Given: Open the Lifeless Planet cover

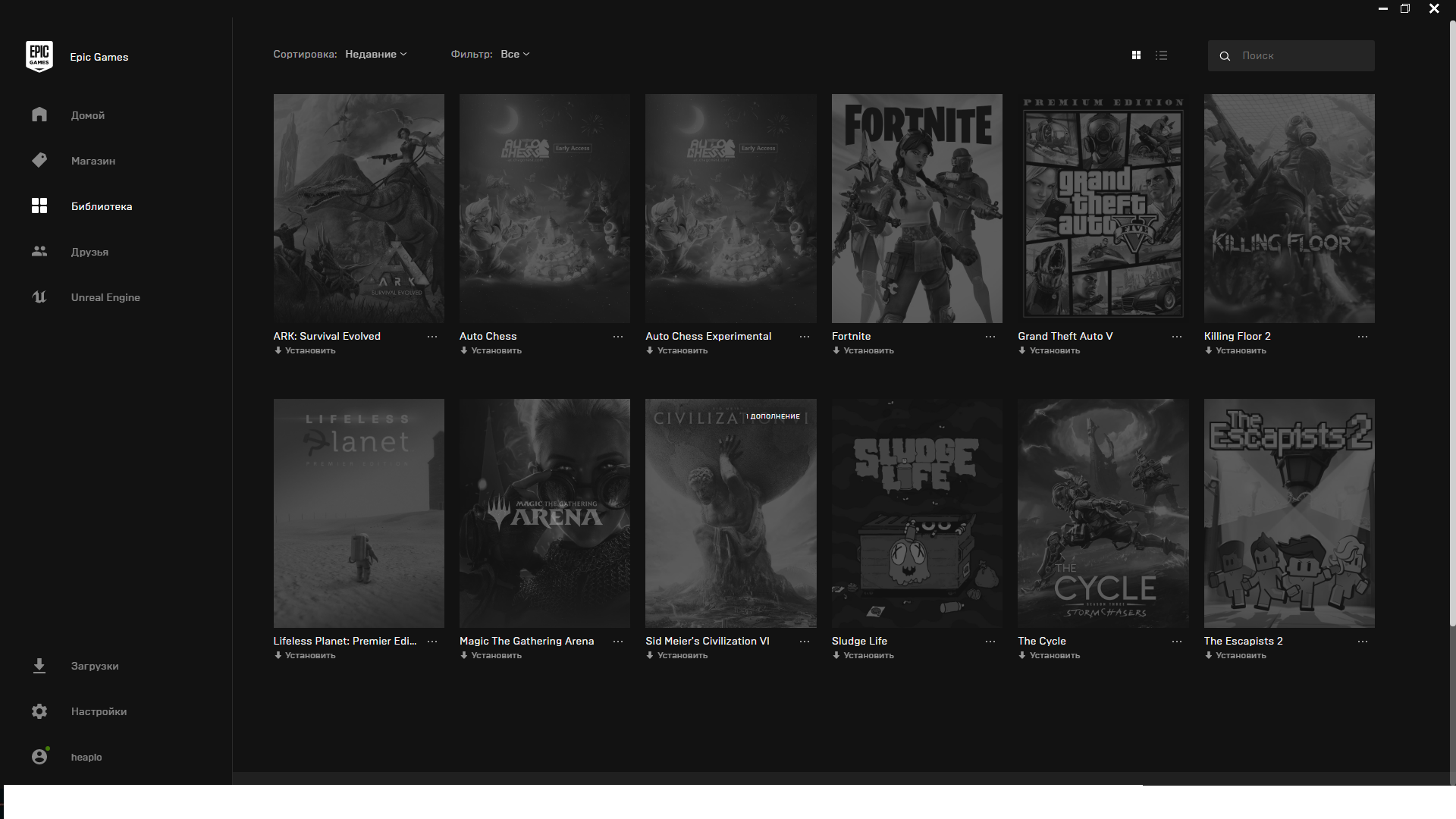Looking at the screenshot, I should point(359,513).
